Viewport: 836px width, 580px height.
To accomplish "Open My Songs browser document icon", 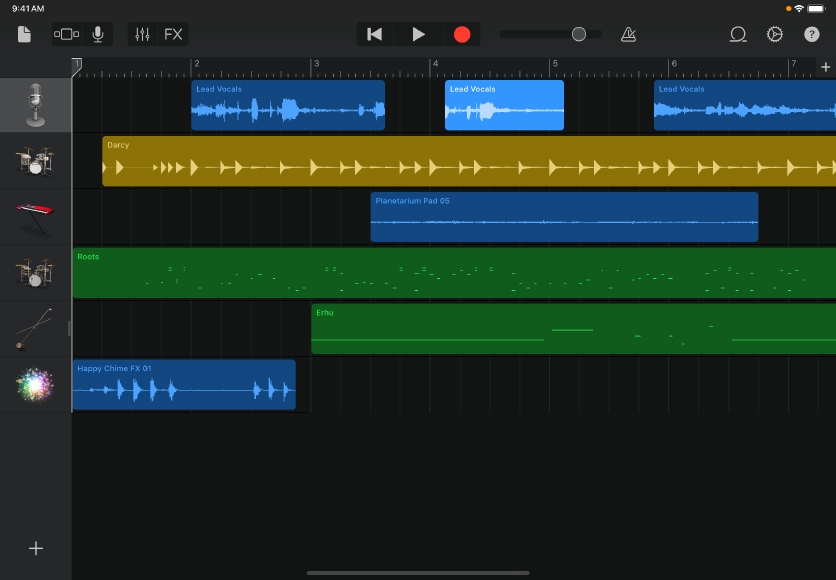I will (x=24, y=34).
